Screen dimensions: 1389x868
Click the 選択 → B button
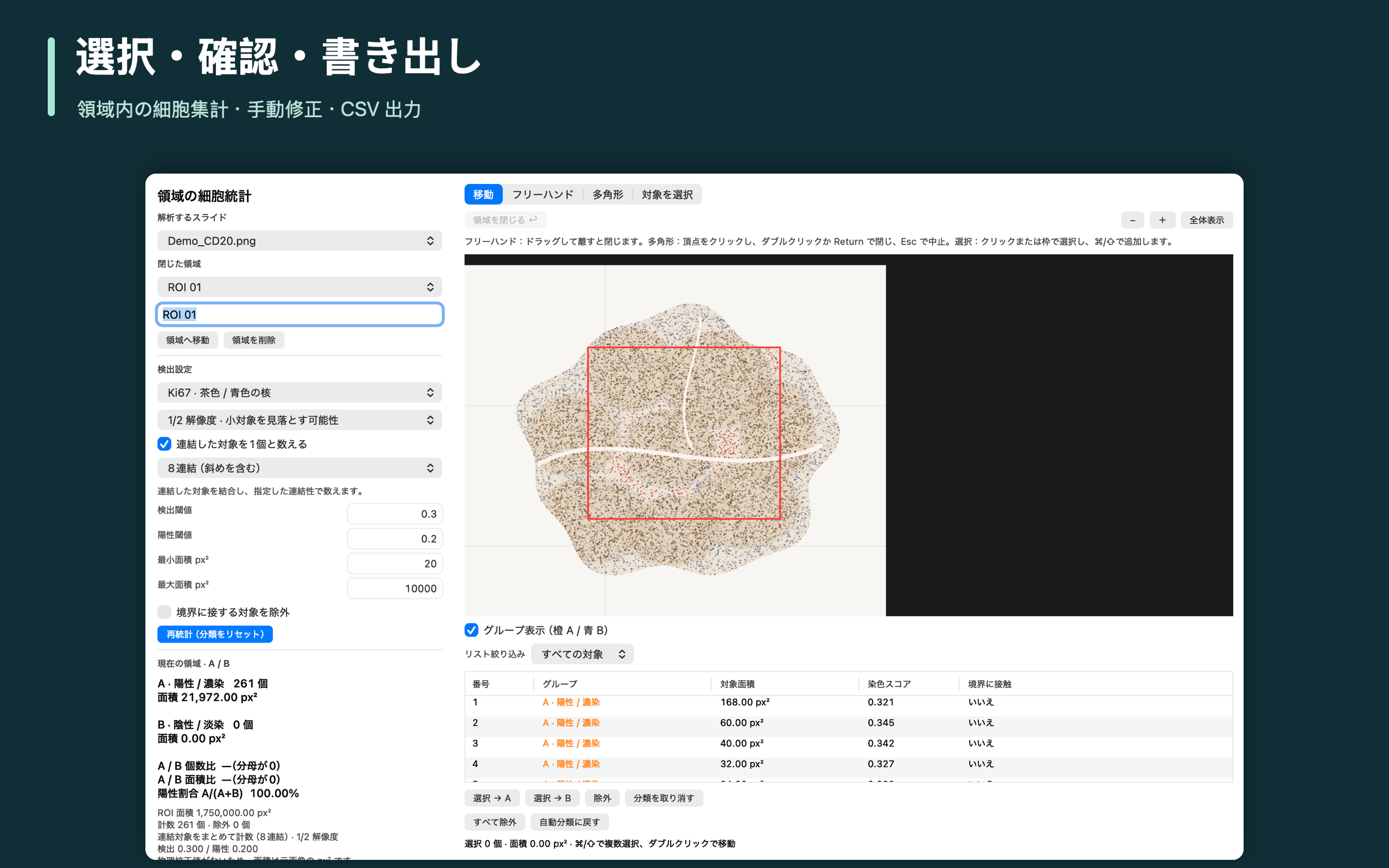(552, 798)
